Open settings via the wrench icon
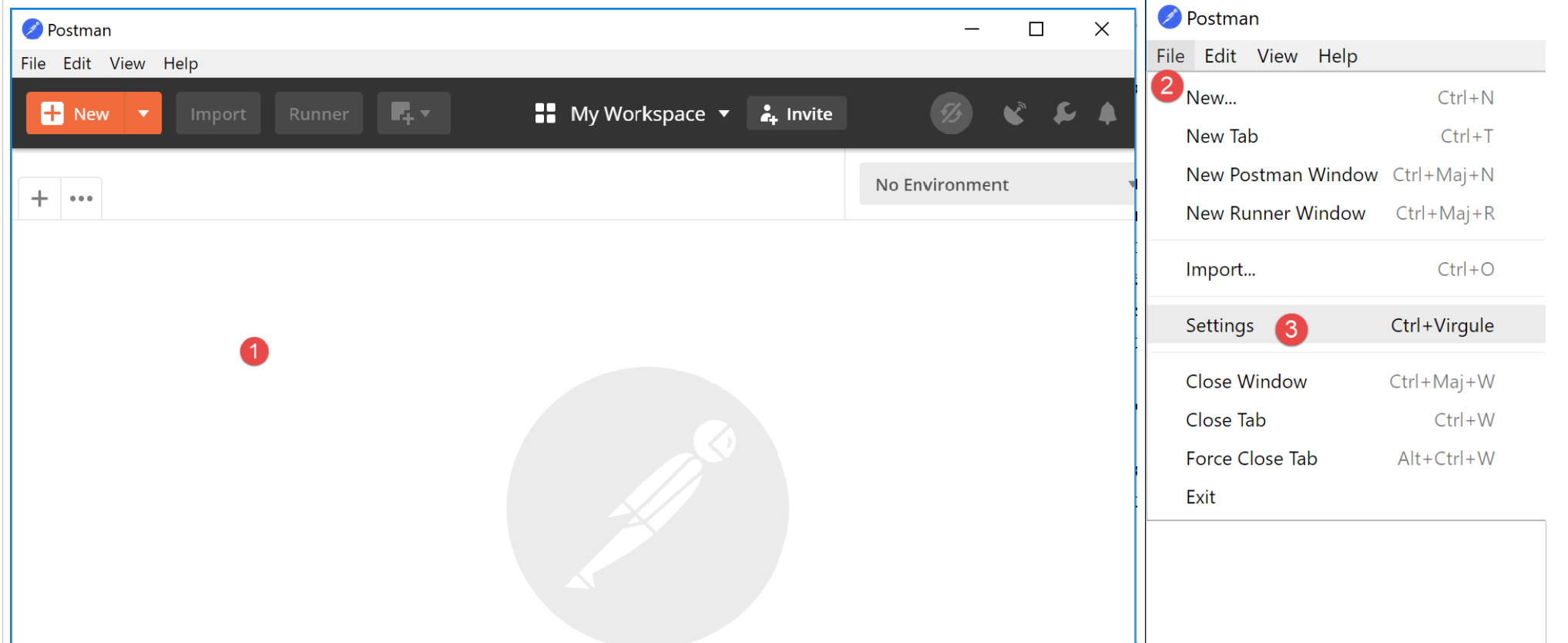The image size is (1568, 643). coord(1064,114)
